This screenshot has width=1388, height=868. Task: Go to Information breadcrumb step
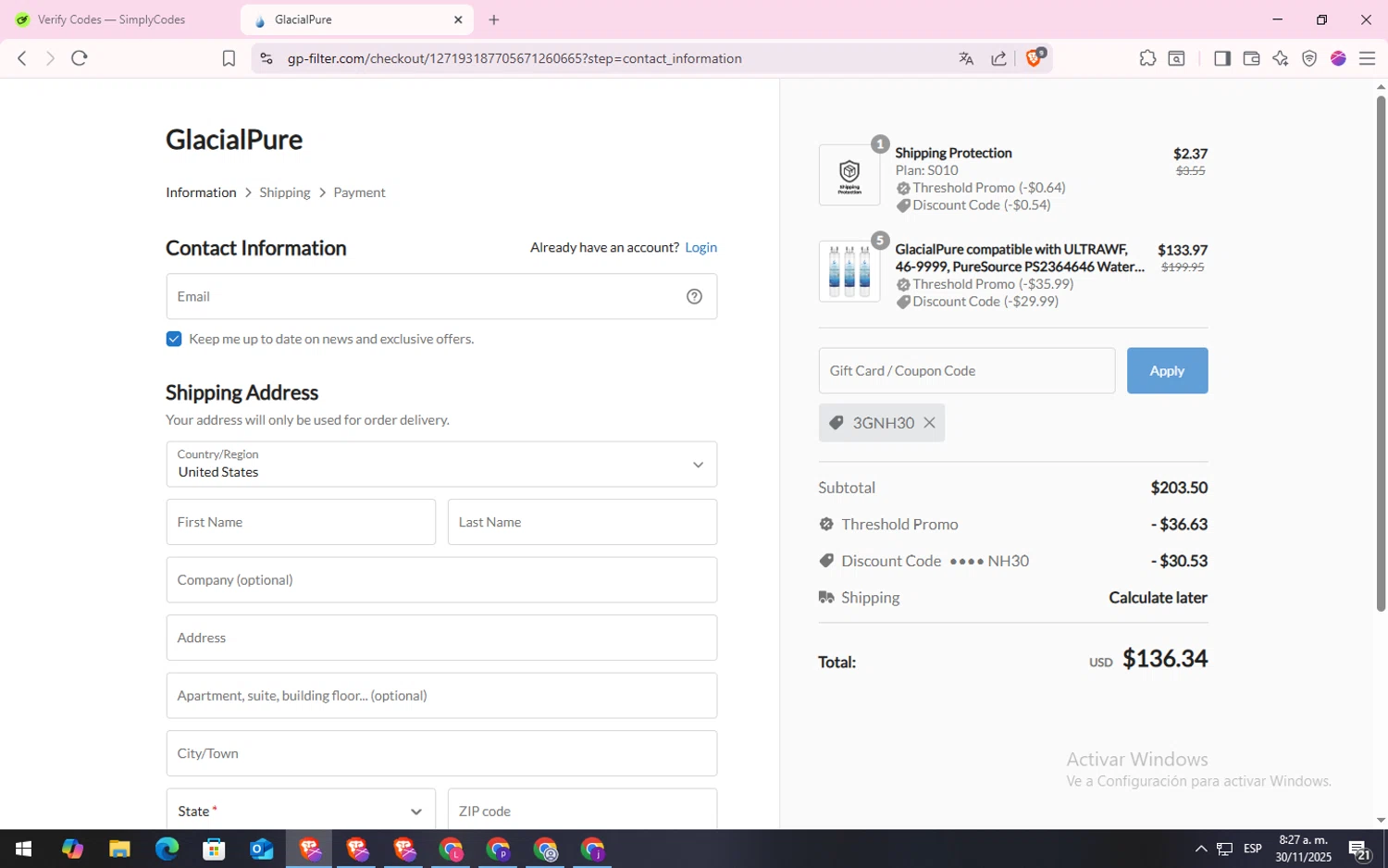[x=201, y=192]
